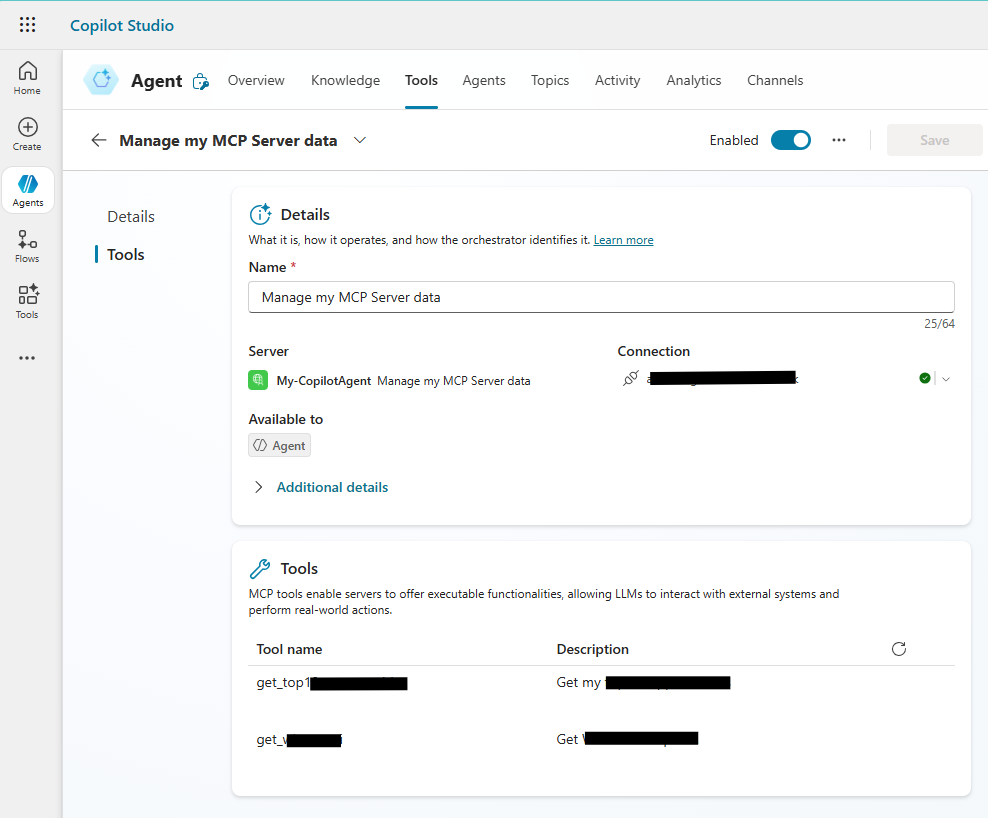Open the more options ellipsis near Save
The width and height of the screenshot is (988, 818).
tap(839, 140)
